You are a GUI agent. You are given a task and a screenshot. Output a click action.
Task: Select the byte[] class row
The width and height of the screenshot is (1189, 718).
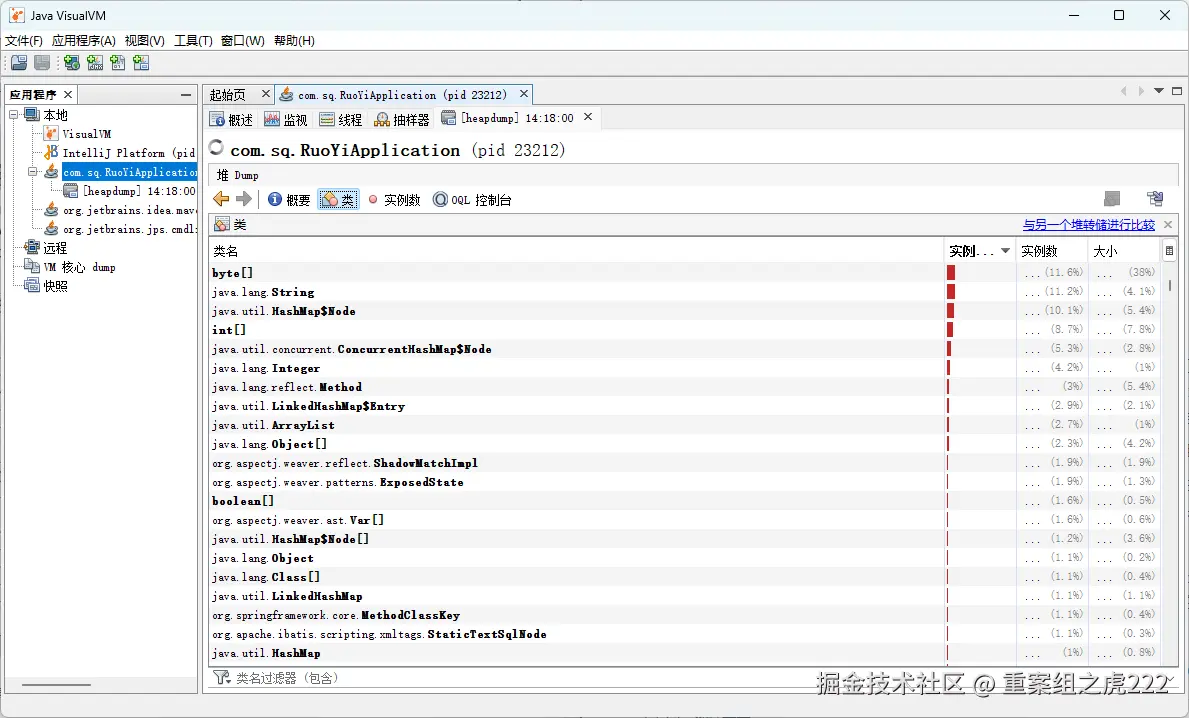(x=685, y=272)
